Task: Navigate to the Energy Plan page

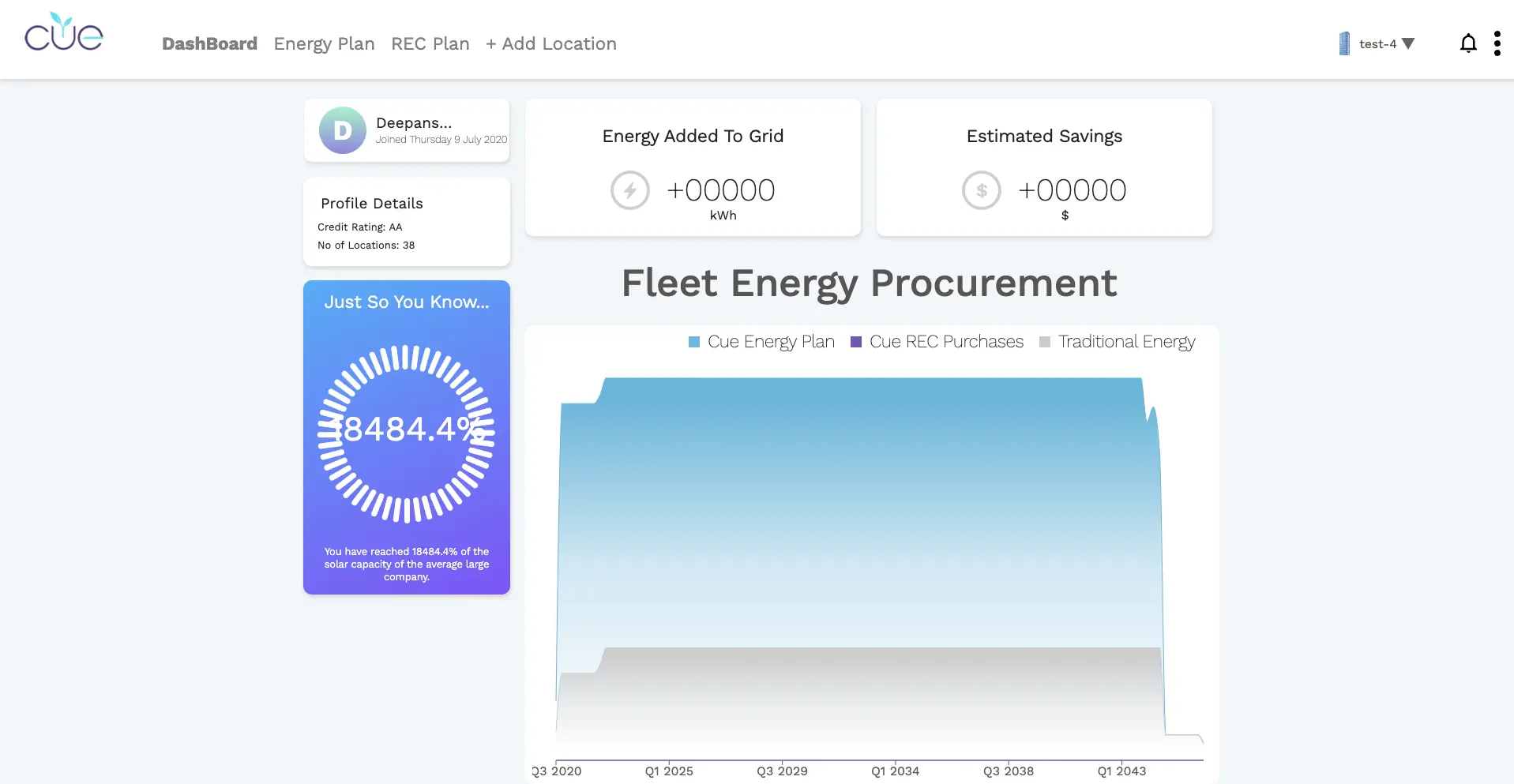Action: [x=324, y=43]
